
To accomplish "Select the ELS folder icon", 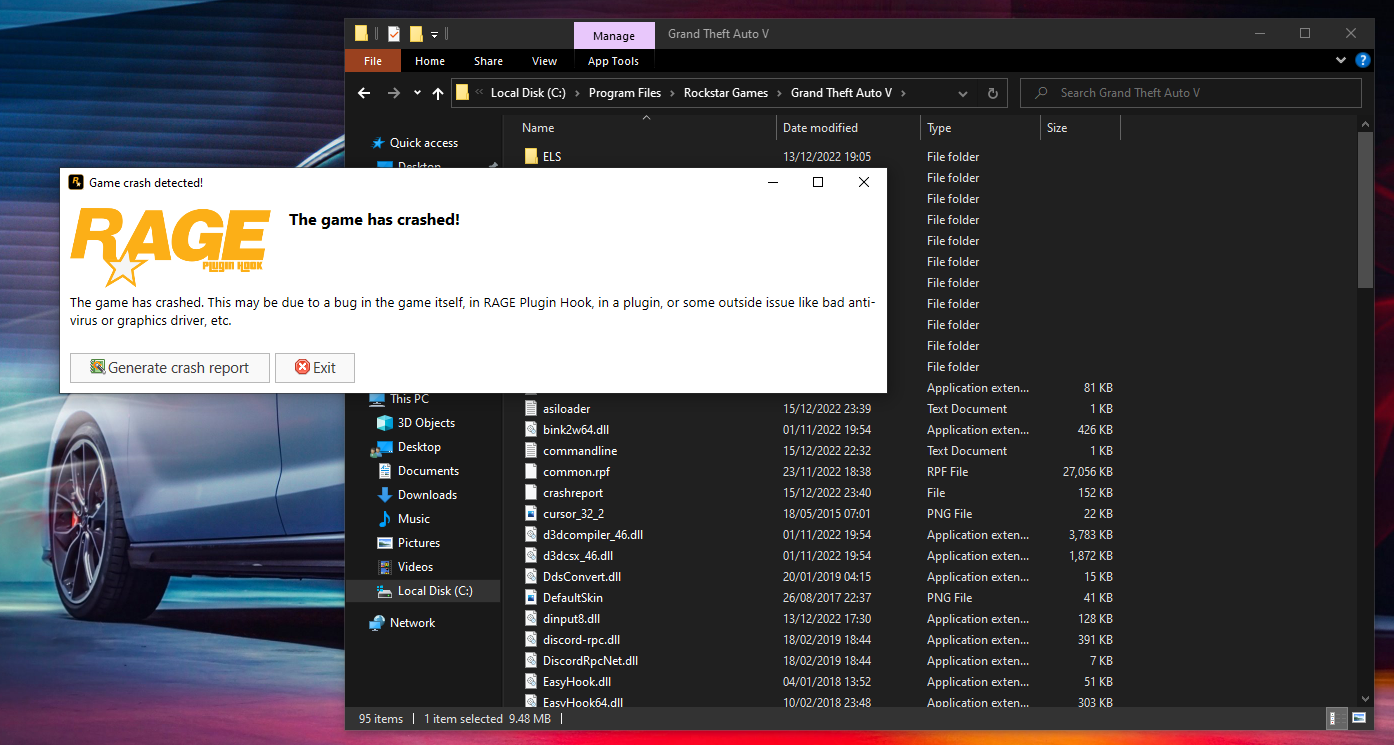I will coord(531,157).
